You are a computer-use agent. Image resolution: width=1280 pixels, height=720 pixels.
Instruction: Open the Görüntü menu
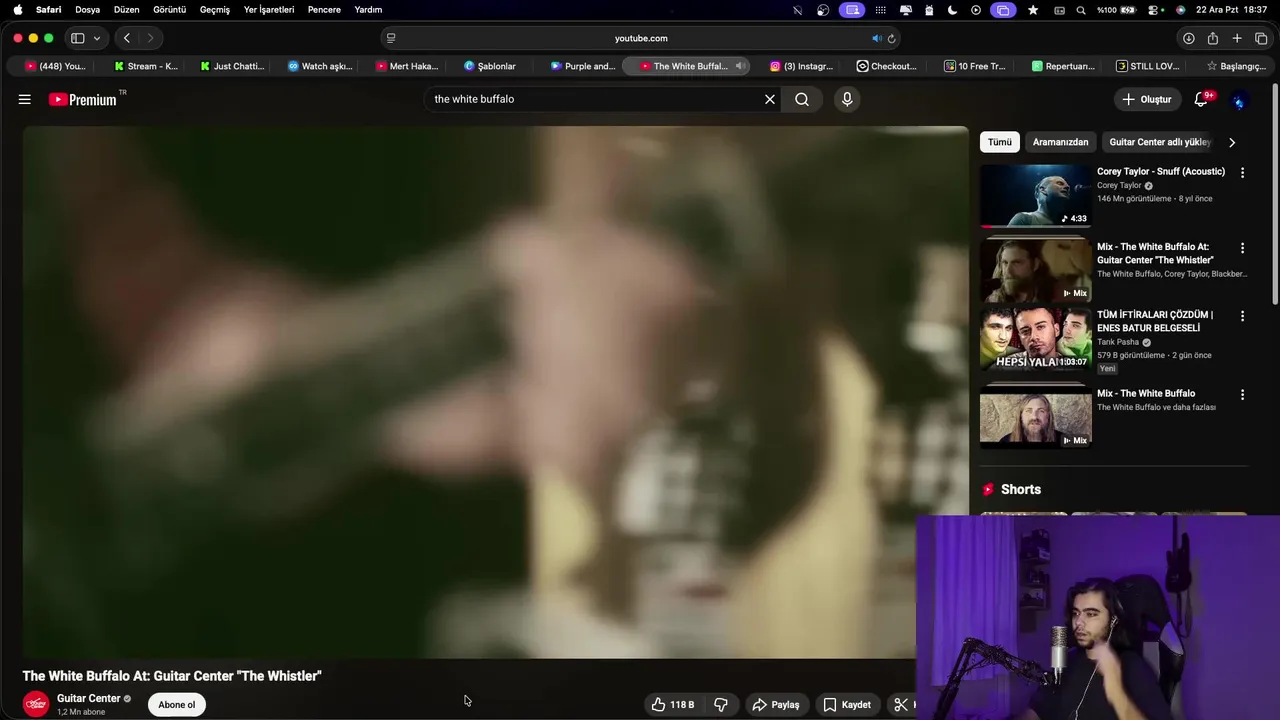(x=169, y=9)
